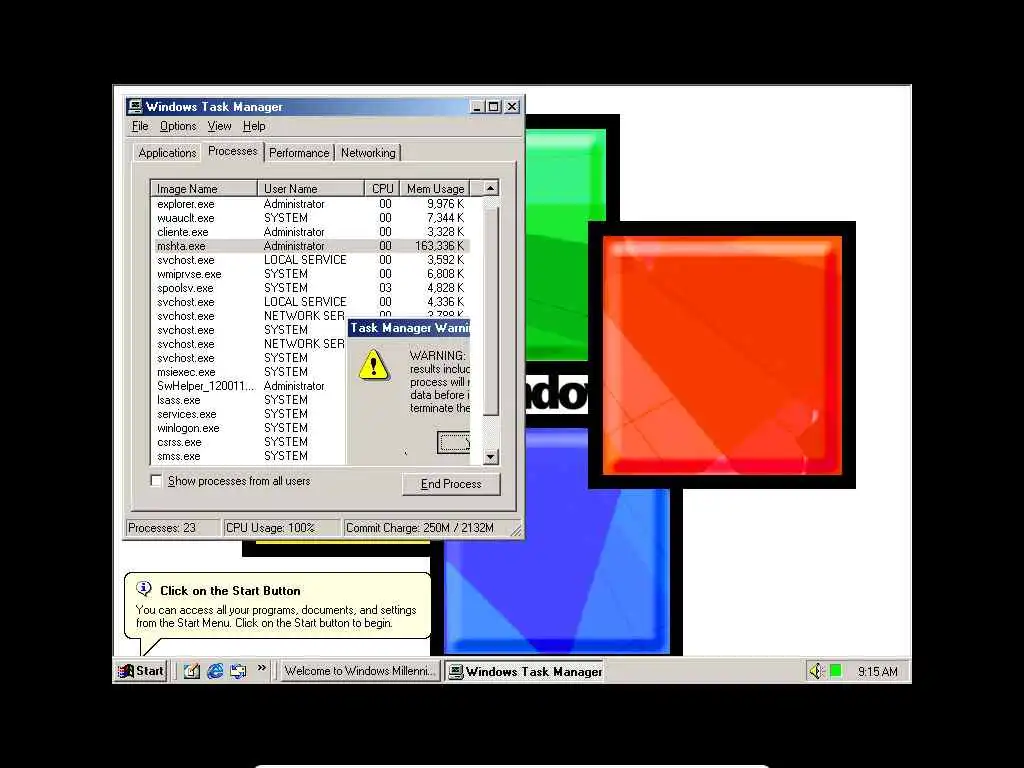Image resolution: width=1024 pixels, height=768 pixels.
Task: Click the process list scroll-down arrow
Action: coord(490,457)
